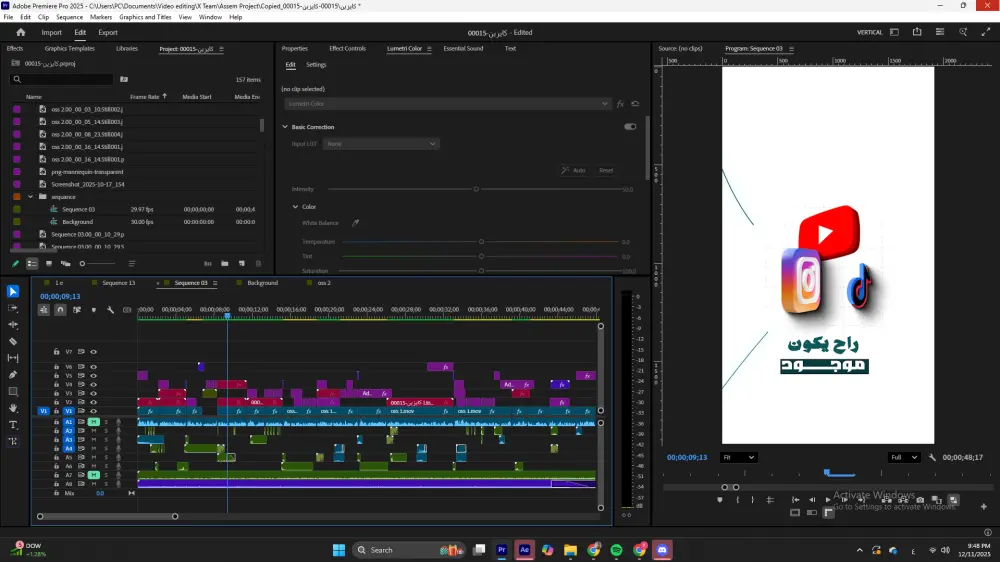This screenshot has width=1000, height=562.
Task: Select the Razor tool in the toolbar
Action: click(x=13, y=341)
